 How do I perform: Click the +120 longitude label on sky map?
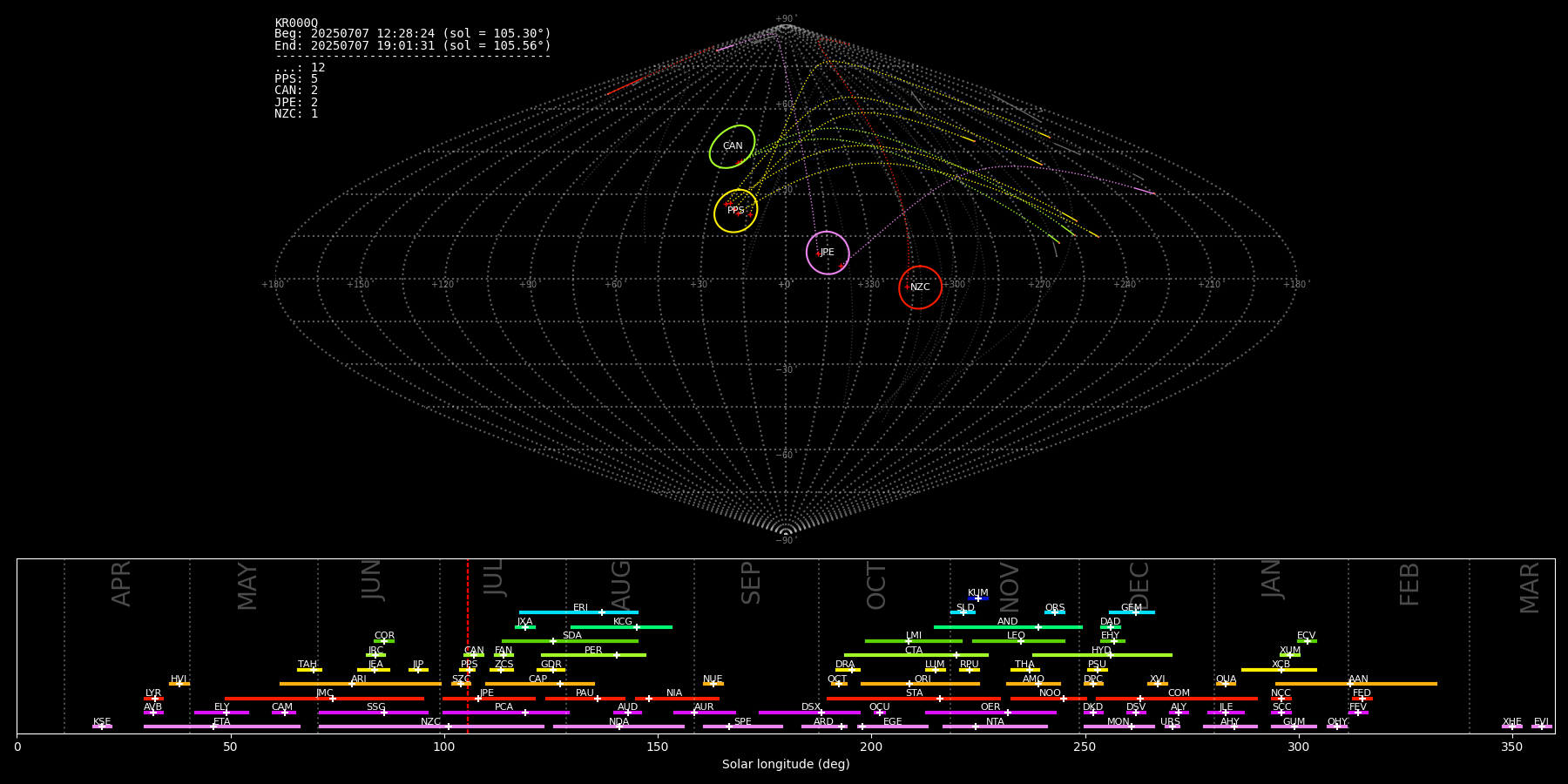point(443,285)
